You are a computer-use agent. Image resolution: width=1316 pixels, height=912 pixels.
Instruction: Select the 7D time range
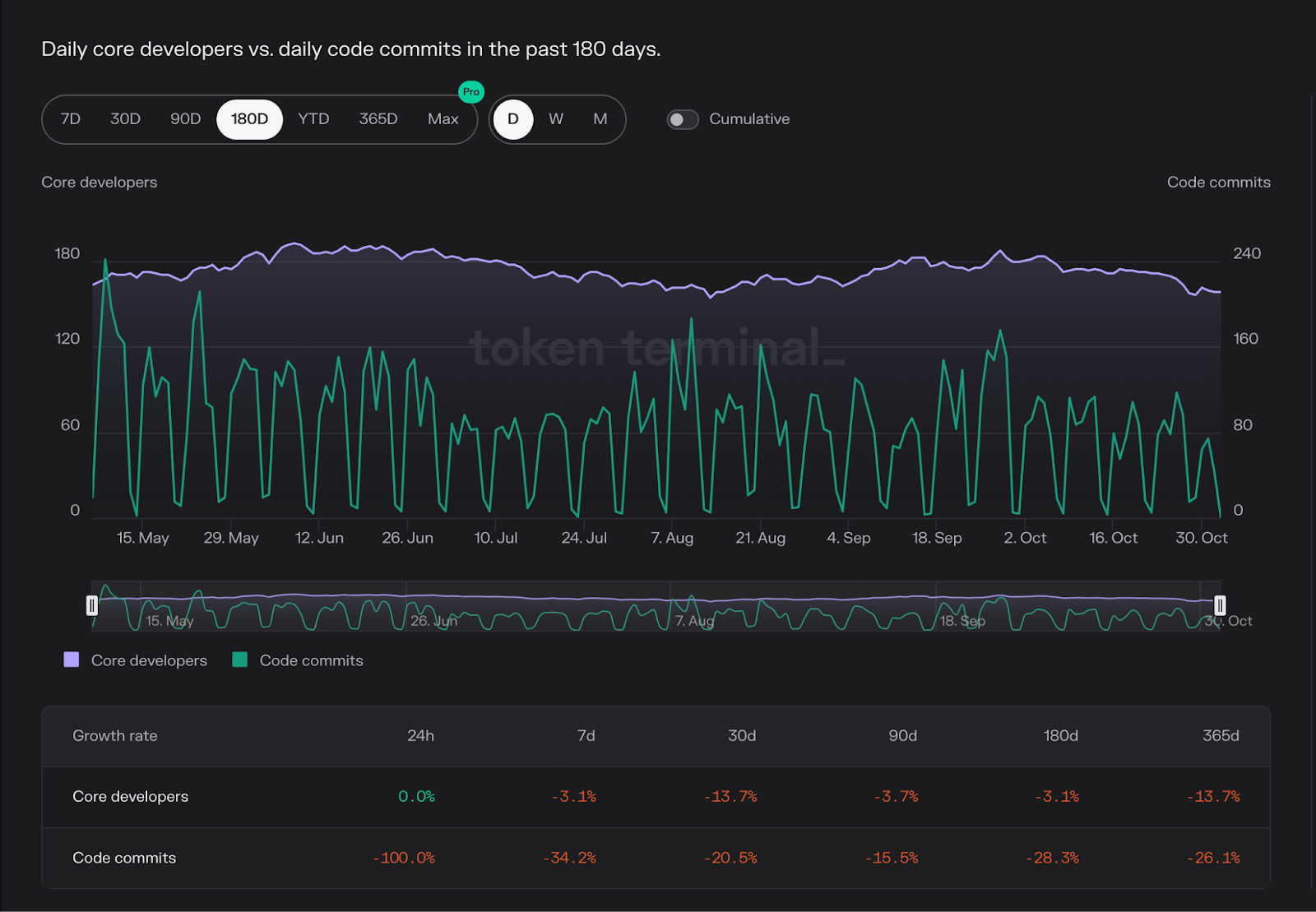pos(71,119)
